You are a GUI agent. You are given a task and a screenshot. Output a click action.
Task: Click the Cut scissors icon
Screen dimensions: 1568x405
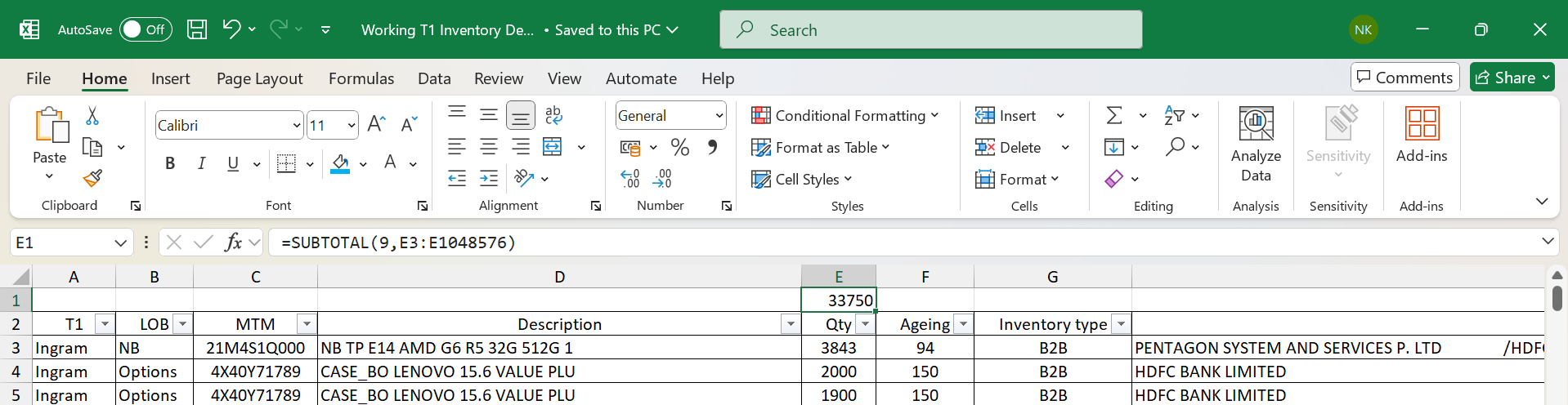tap(92, 116)
